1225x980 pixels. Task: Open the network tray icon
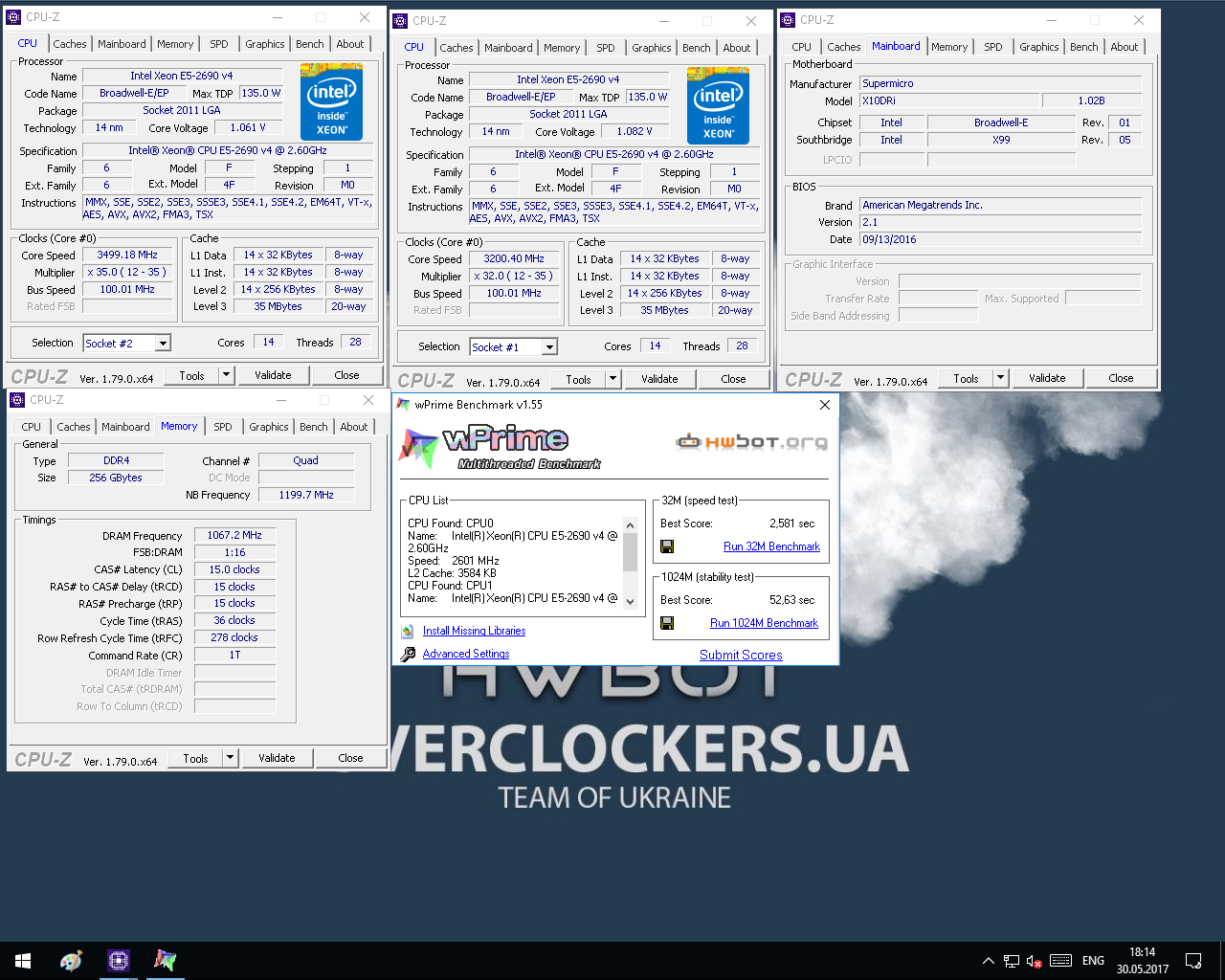[x=1012, y=961]
